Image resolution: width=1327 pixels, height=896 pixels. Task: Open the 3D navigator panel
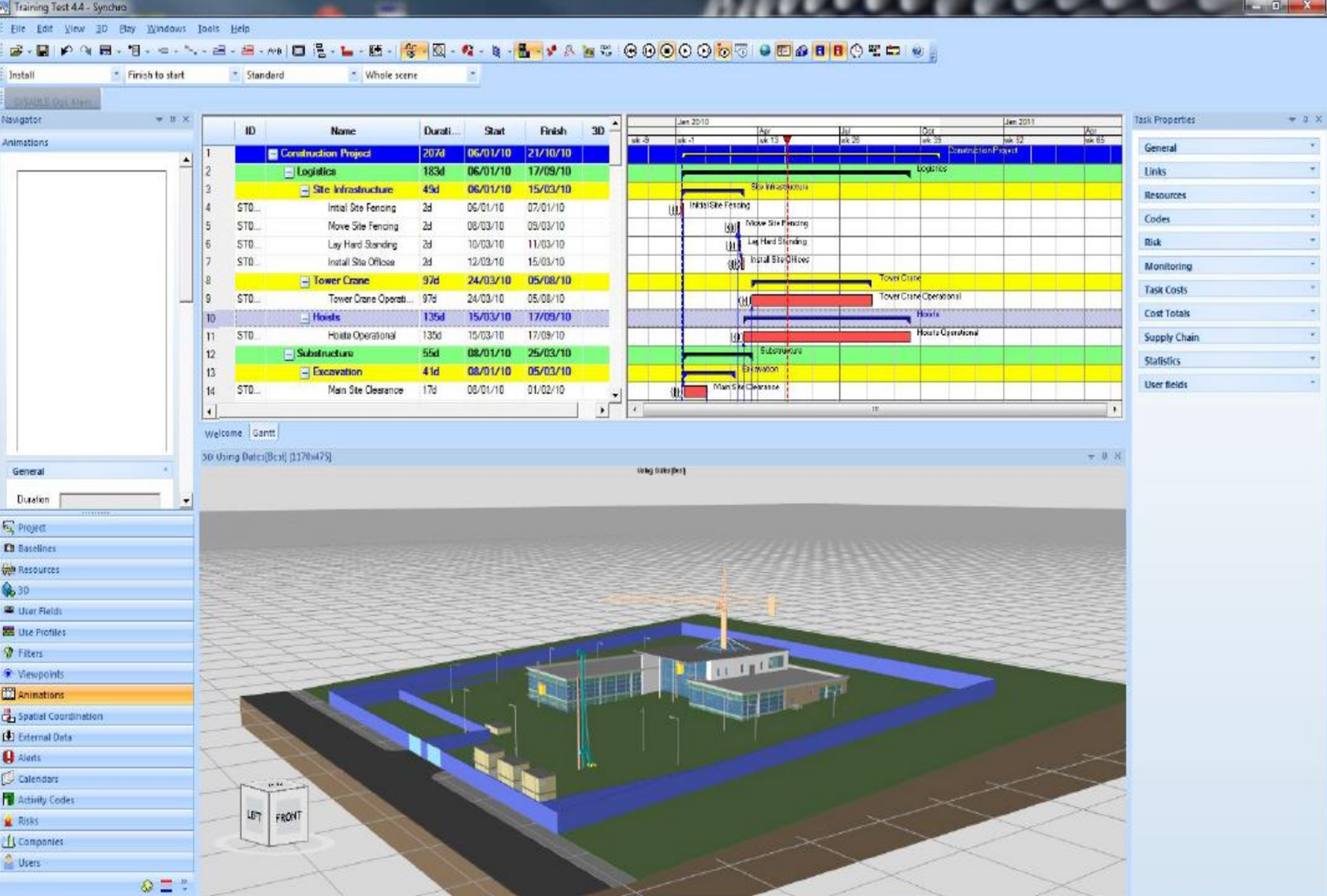pos(96,590)
